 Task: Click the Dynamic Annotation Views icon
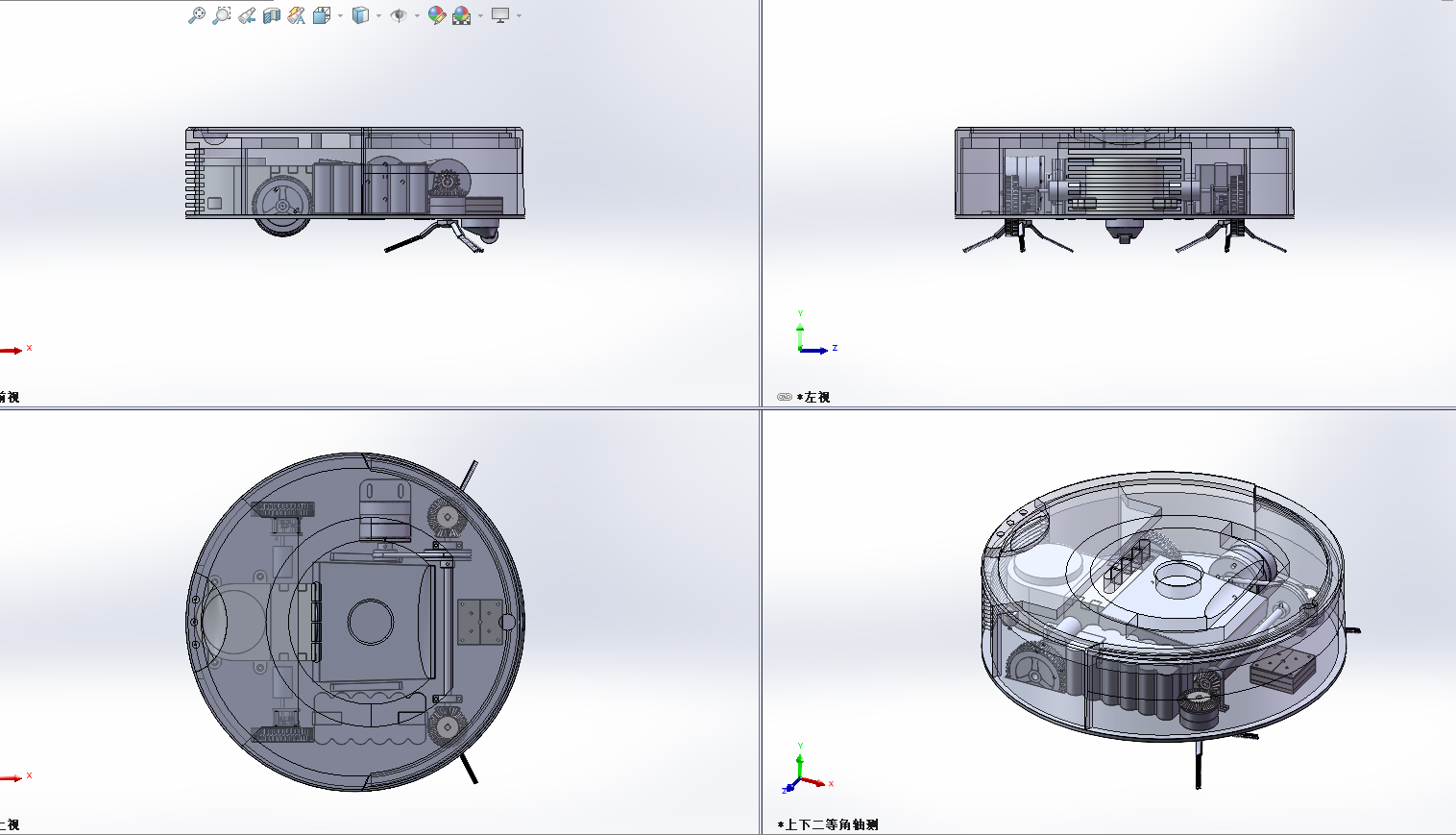pos(297,15)
